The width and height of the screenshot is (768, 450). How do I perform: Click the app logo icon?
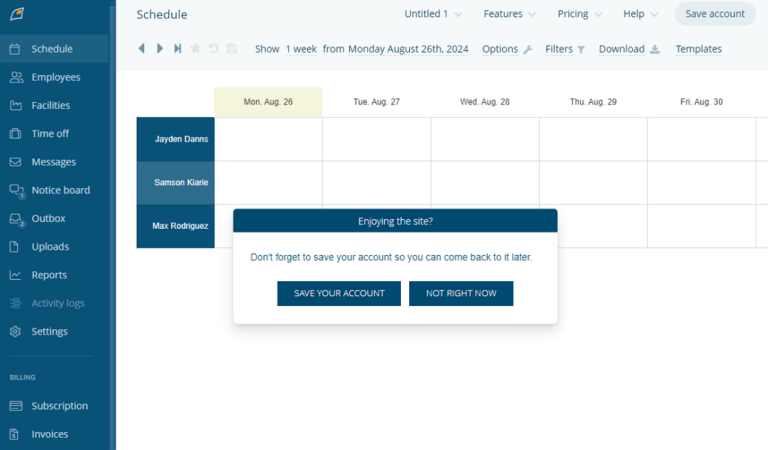tap(17, 14)
